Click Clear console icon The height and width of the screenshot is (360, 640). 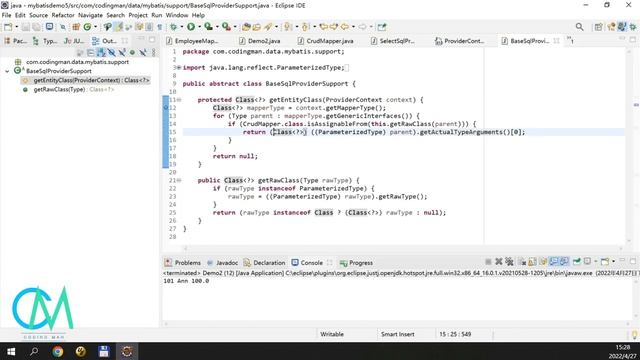522,262
